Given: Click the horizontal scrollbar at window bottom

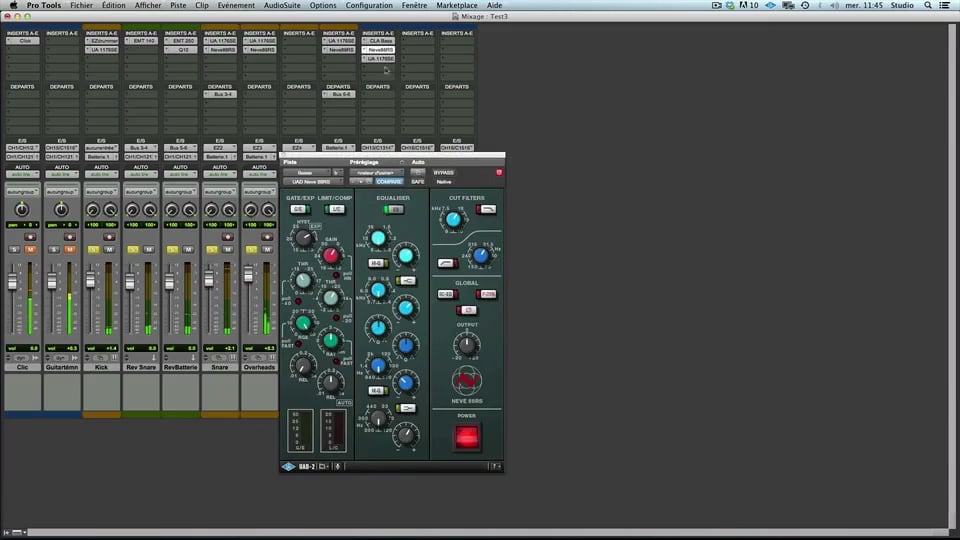Looking at the screenshot, I should click(x=487, y=532).
